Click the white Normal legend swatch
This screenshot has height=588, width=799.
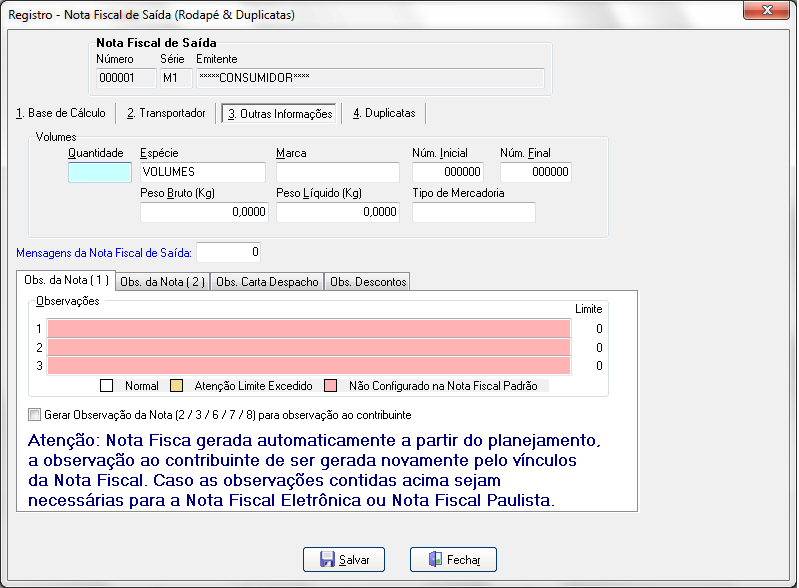[x=106, y=386]
